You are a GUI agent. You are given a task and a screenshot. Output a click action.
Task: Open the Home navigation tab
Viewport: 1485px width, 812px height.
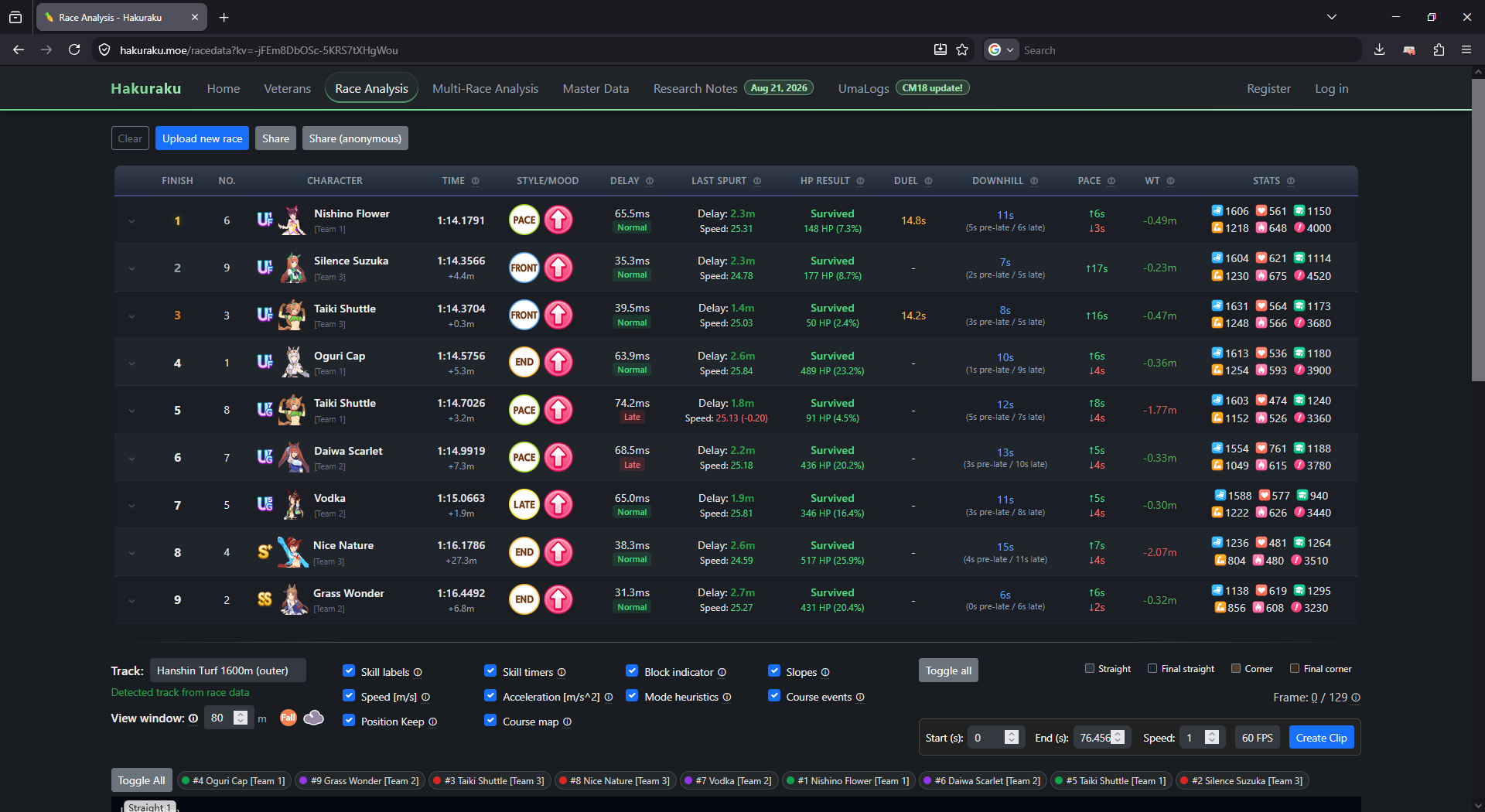[x=224, y=88]
